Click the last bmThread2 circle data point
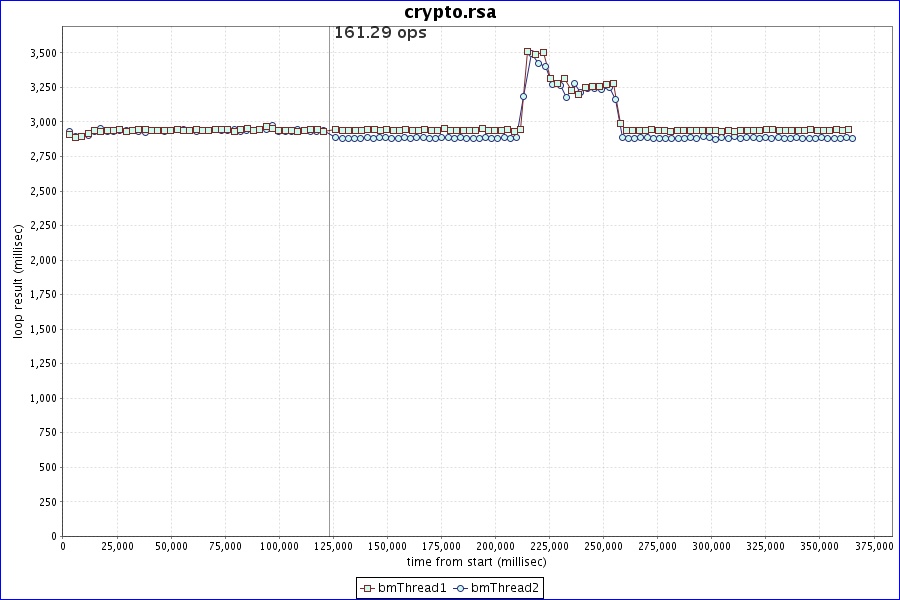900x600 pixels. pyautogui.click(x=852, y=138)
